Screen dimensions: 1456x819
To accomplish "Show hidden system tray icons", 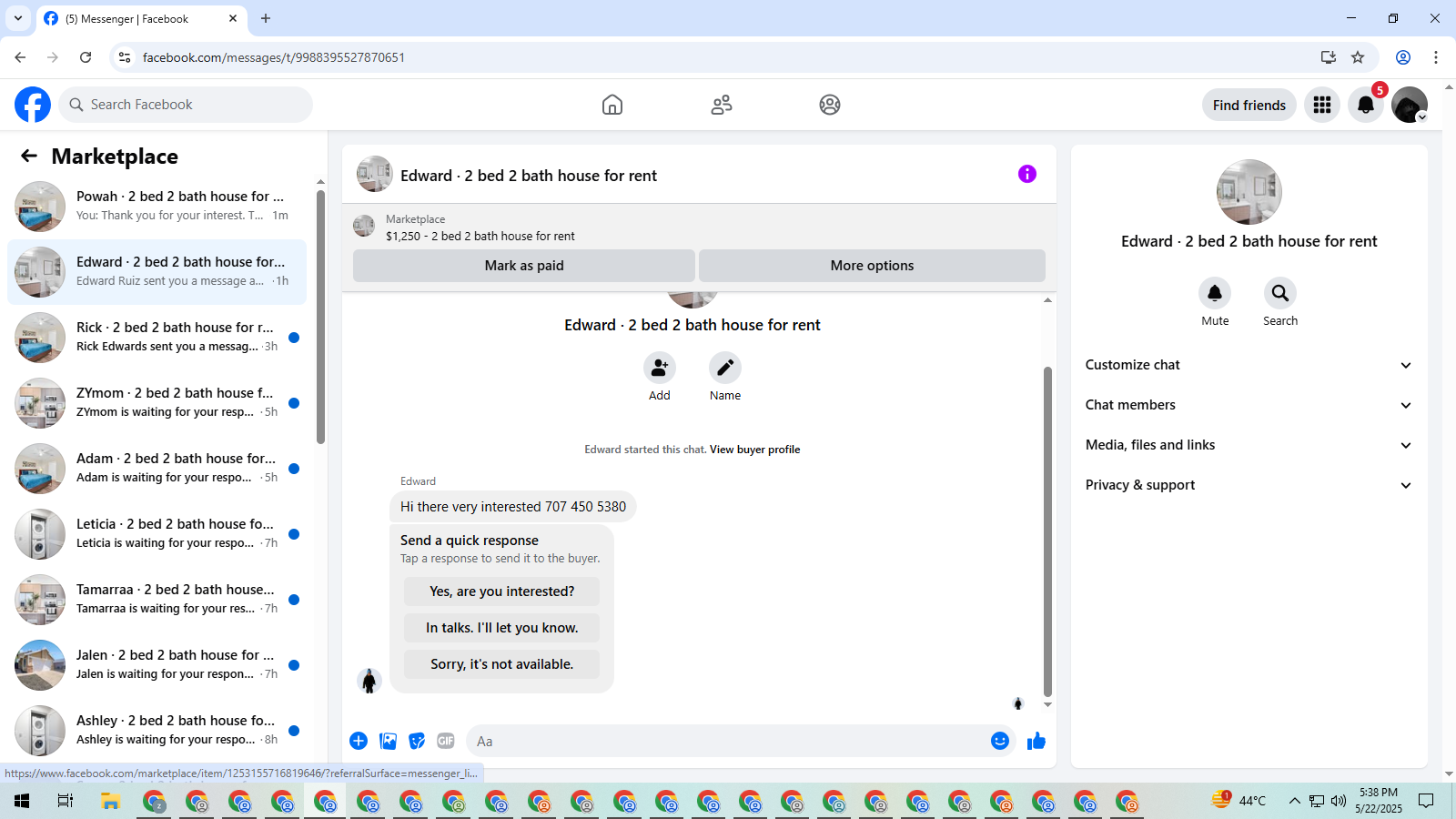I will (1294, 801).
